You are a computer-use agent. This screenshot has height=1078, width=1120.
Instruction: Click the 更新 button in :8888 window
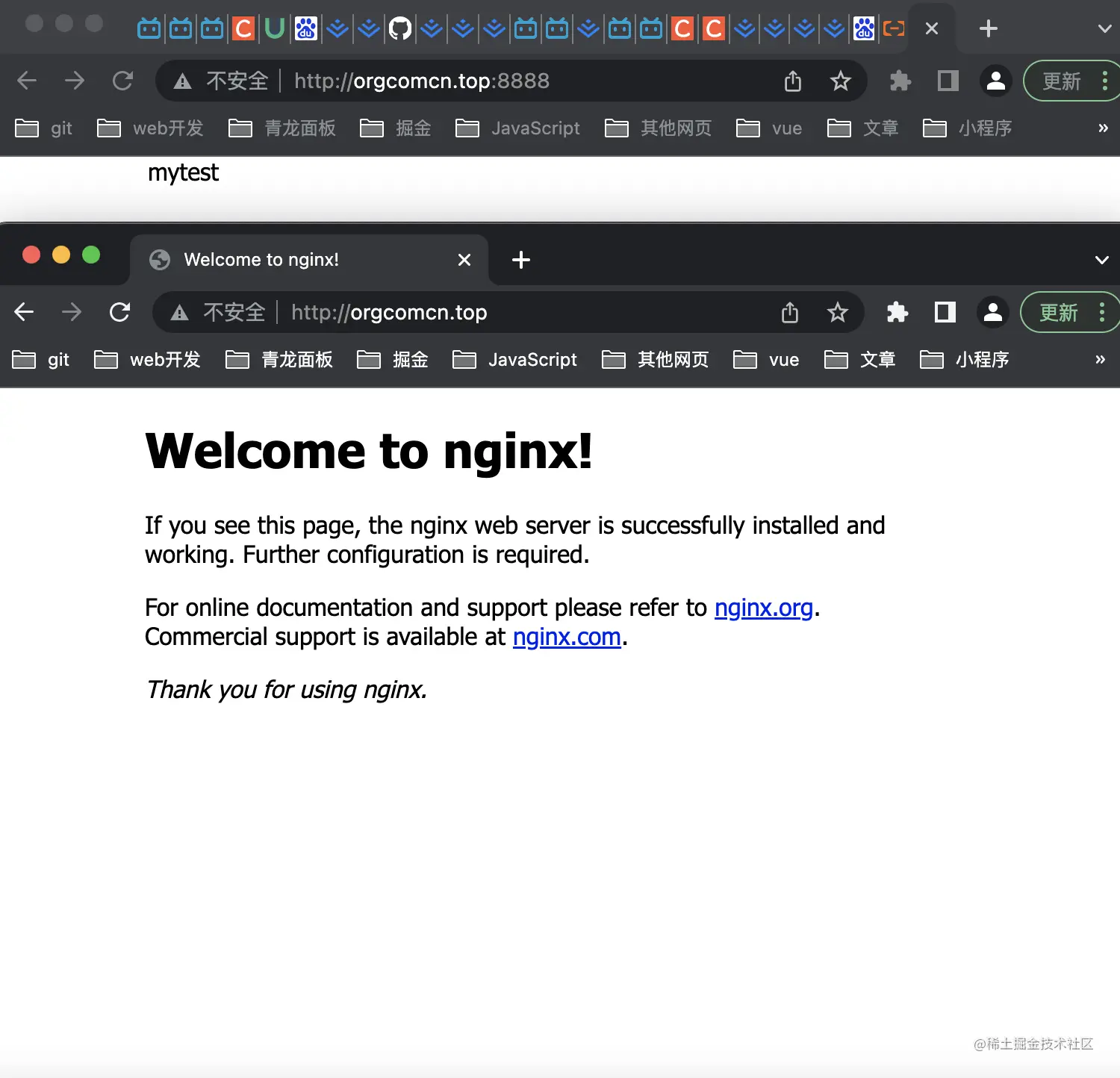[1061, 81]
